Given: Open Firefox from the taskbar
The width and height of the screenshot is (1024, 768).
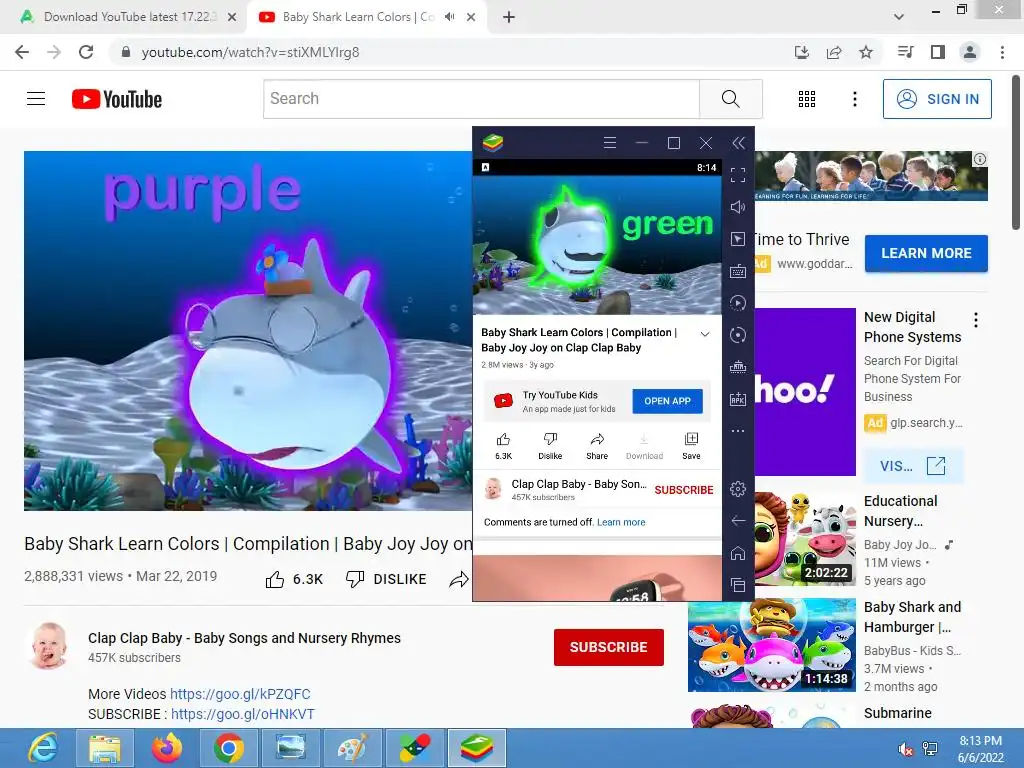Looking at the screenshot, I should tap(167, 748).
